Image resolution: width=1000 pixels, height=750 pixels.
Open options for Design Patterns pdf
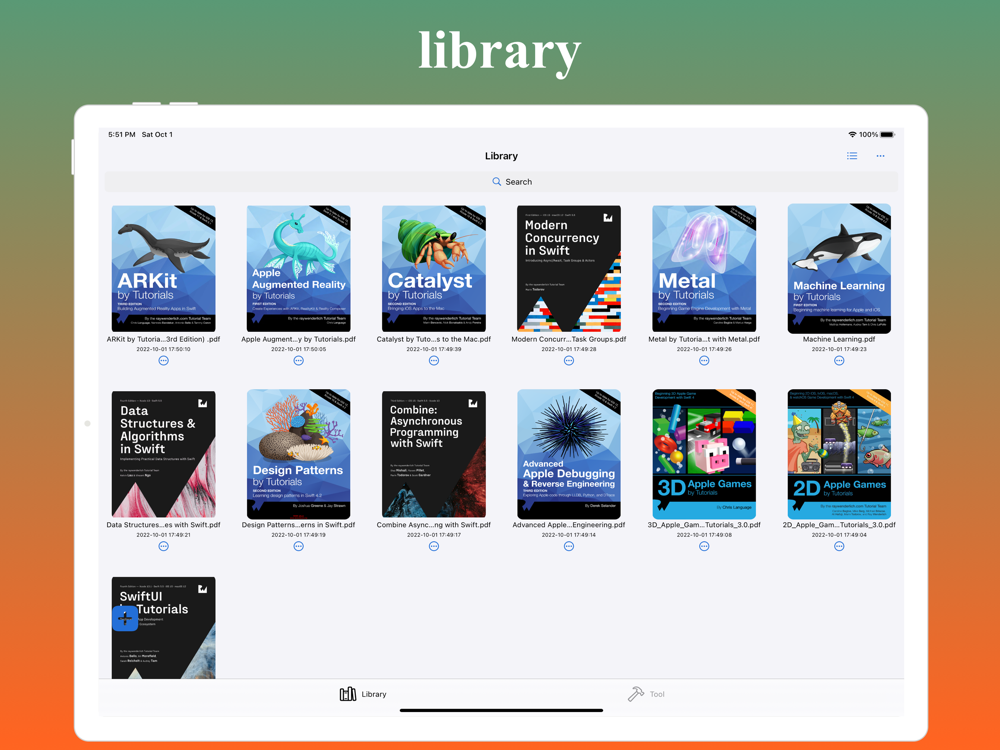pyautogui.click(x=298, y=547)
